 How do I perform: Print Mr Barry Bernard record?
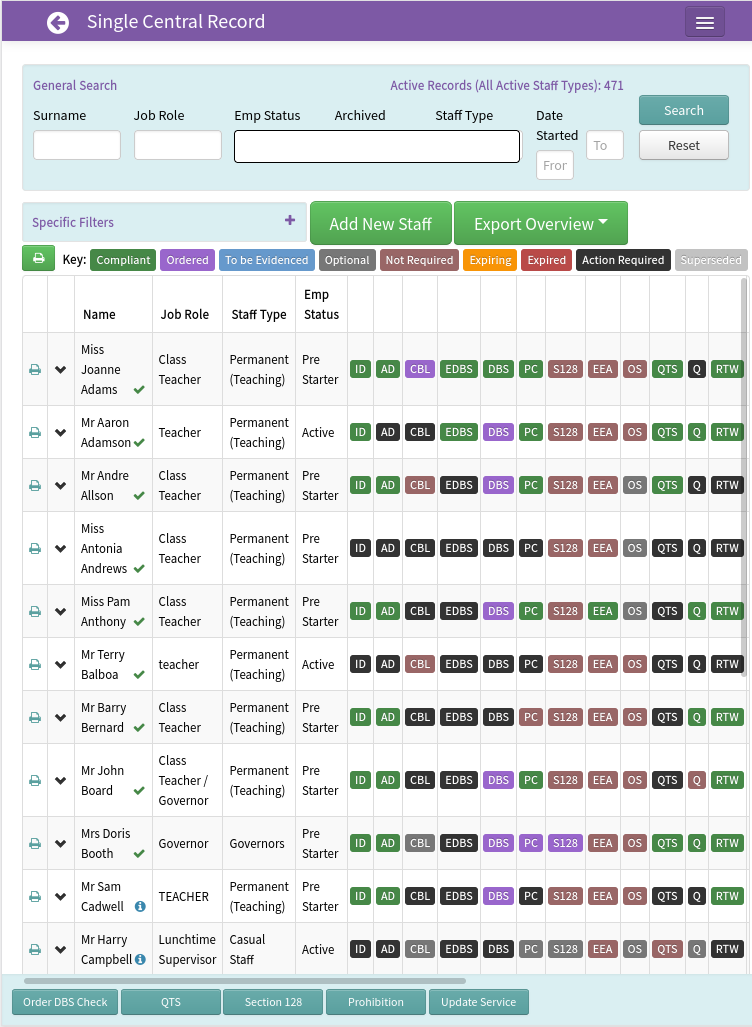pos(35,718)
